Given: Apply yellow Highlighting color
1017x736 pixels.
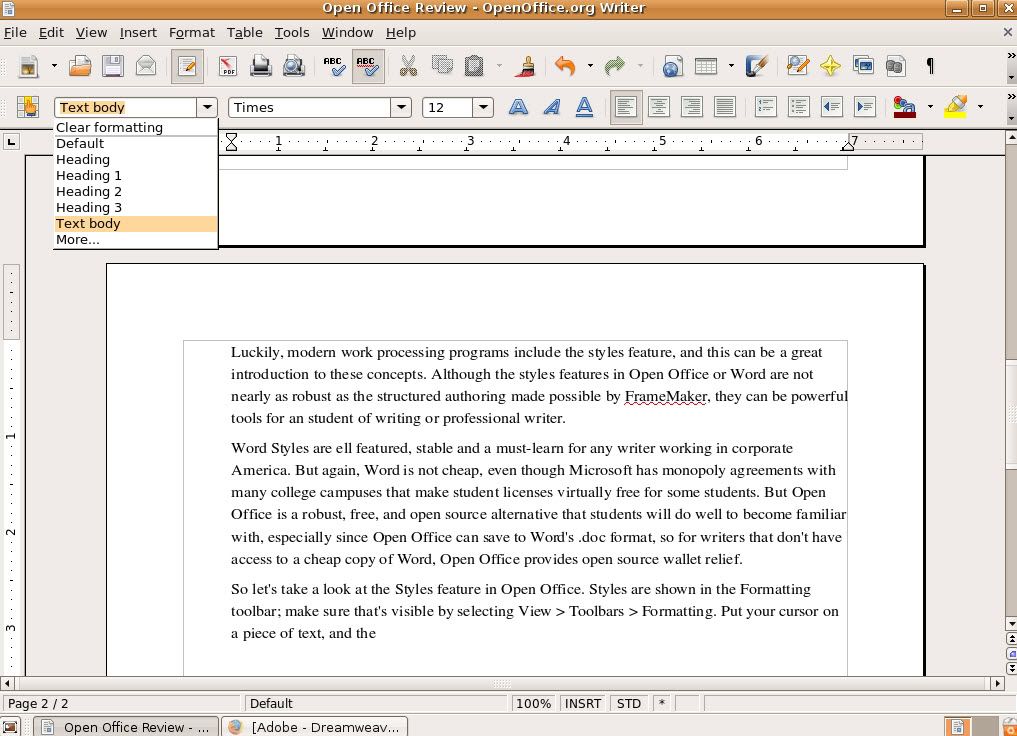Looking at the screenshot, I should pyautogui.click(x=956, y=107).
